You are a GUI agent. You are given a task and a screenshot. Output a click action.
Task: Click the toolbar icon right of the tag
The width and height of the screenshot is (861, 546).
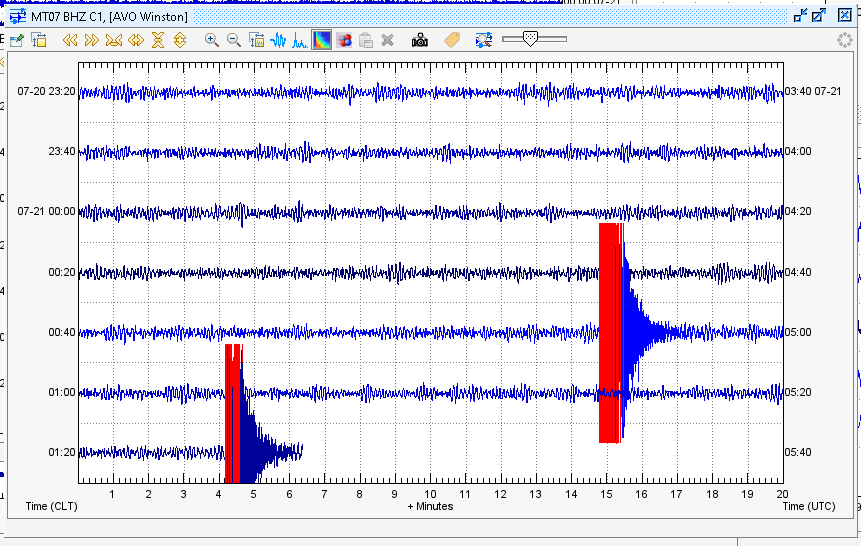484,40
